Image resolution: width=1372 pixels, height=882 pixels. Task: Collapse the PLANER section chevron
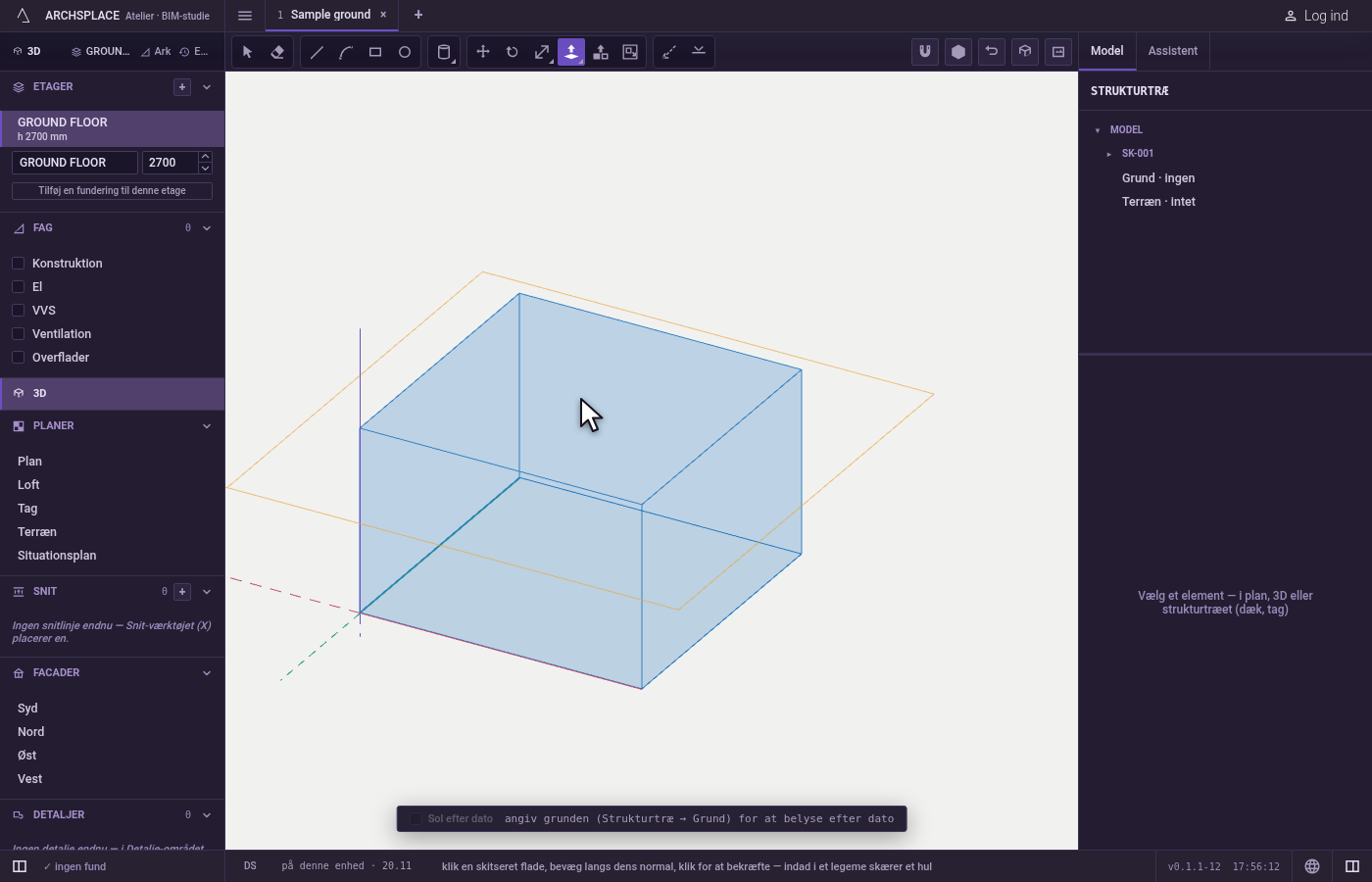click(x=207, y=426)
